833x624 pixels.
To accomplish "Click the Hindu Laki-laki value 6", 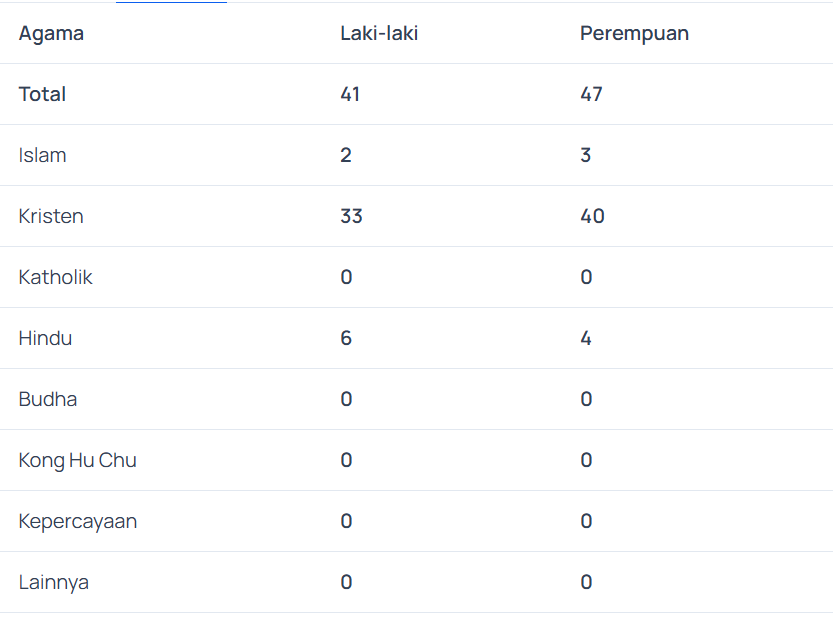I will click(x=346, y=338).
